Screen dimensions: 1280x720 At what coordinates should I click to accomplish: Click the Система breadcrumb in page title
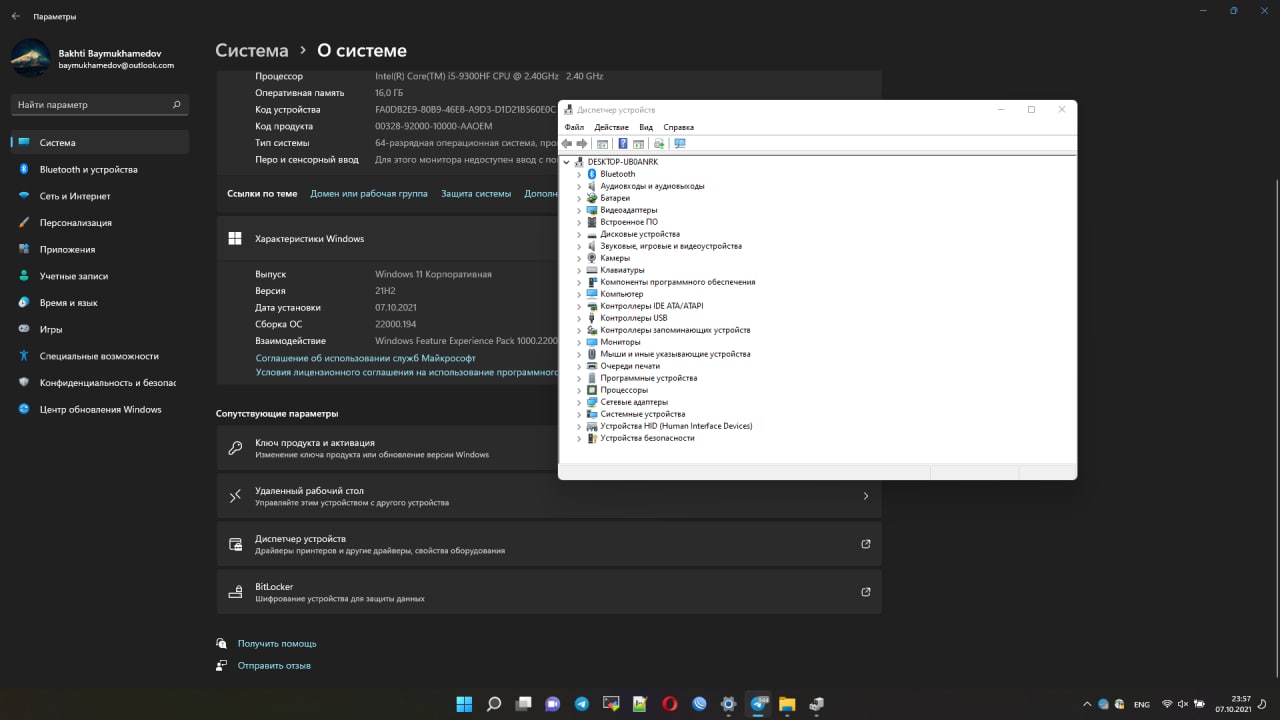pos(252,51)
